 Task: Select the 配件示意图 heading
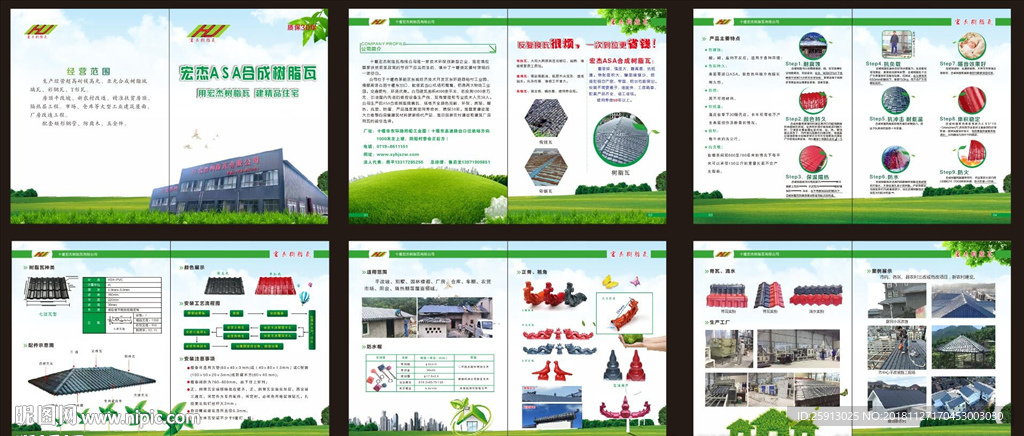pos(43,345)
